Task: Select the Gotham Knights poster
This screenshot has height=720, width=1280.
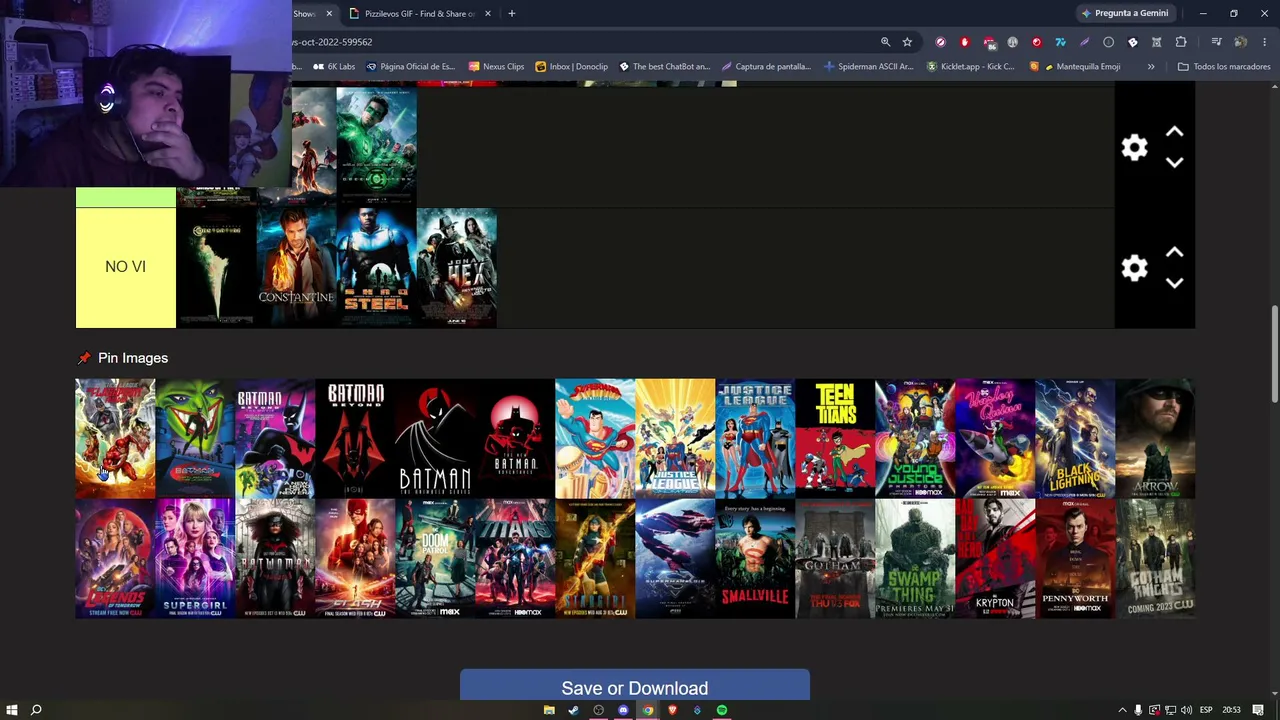Action: [1155, 558]
